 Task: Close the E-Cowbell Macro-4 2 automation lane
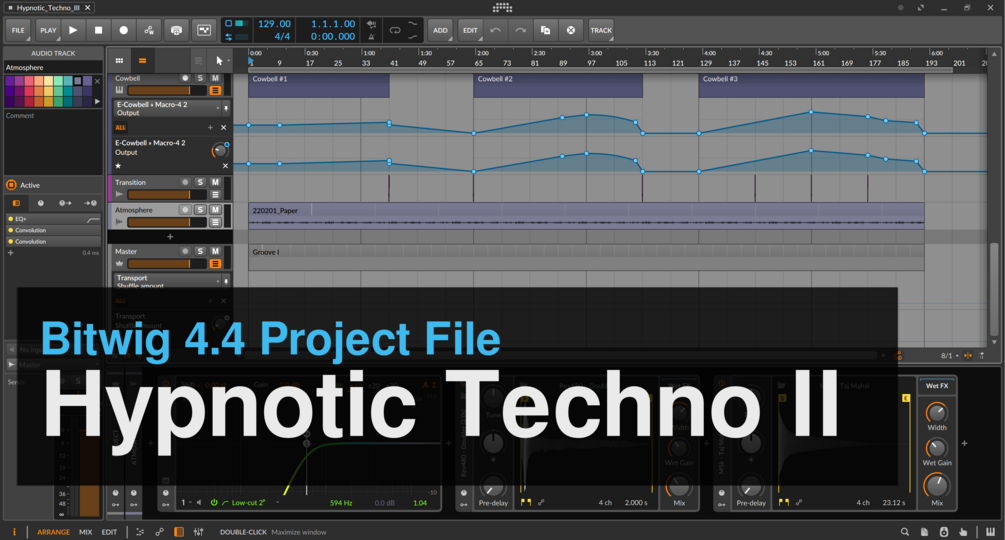pyautogui.click(x=225, y=166)
